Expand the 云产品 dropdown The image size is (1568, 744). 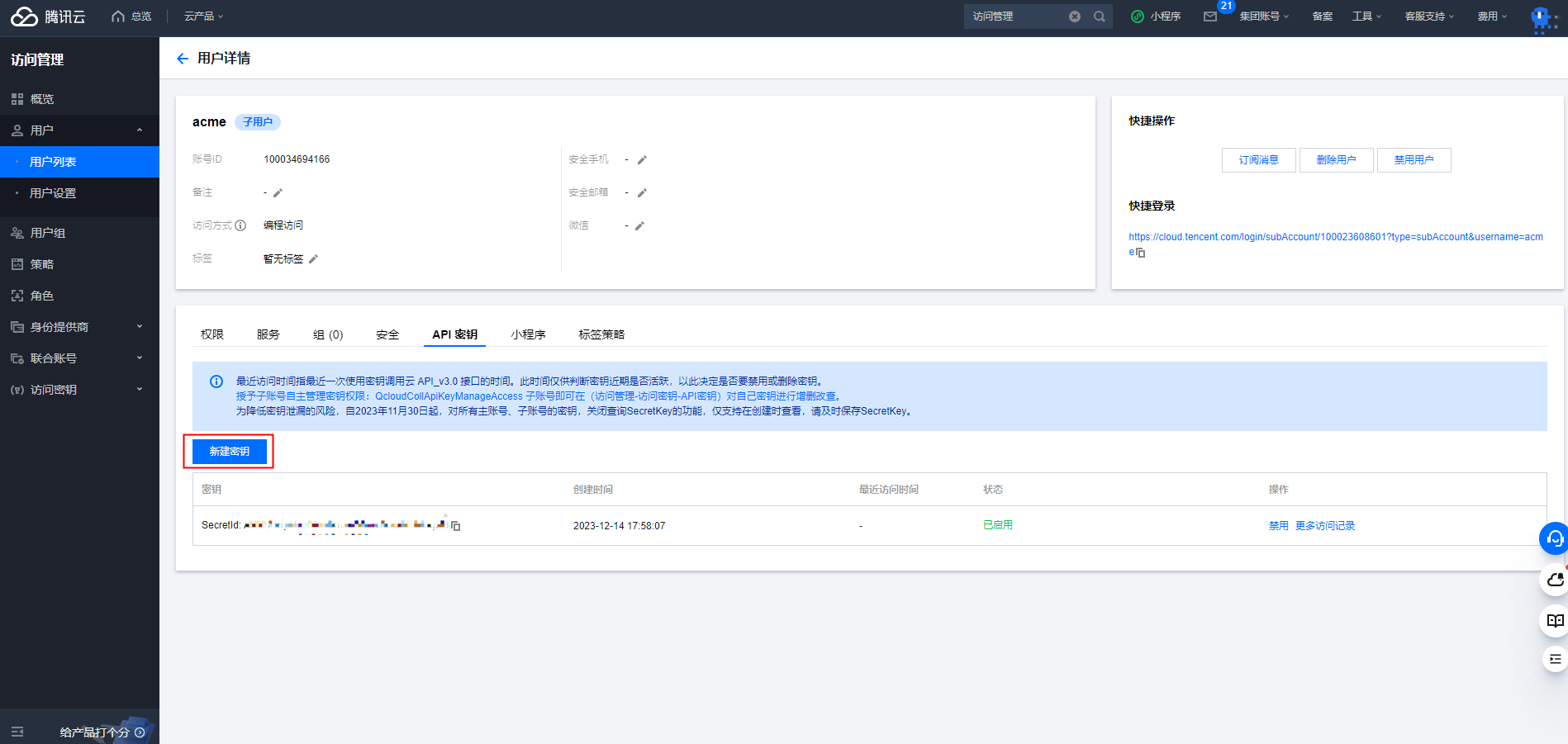[x=201, y=16]
